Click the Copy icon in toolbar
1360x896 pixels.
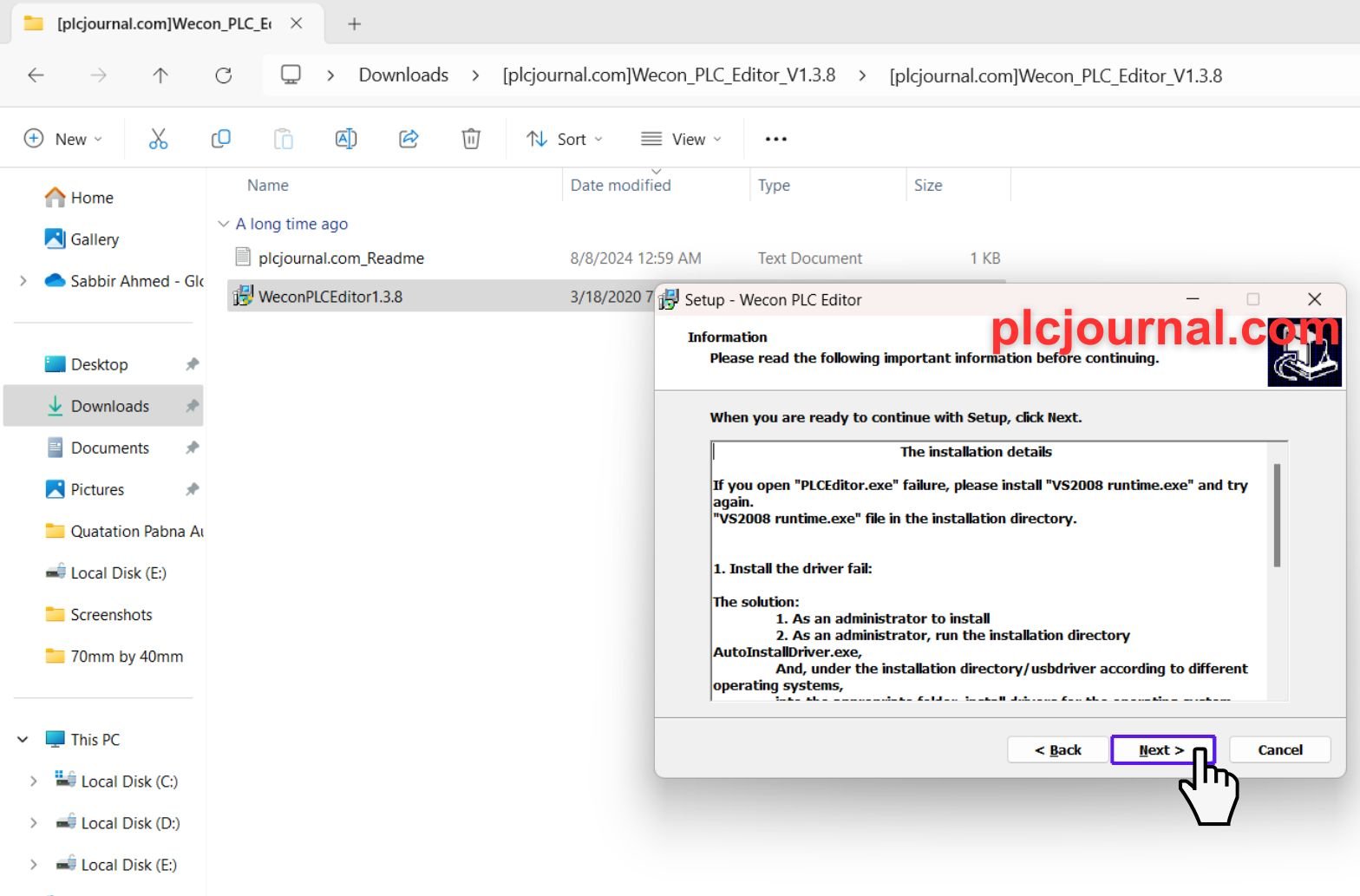click(x=221, y=139)
